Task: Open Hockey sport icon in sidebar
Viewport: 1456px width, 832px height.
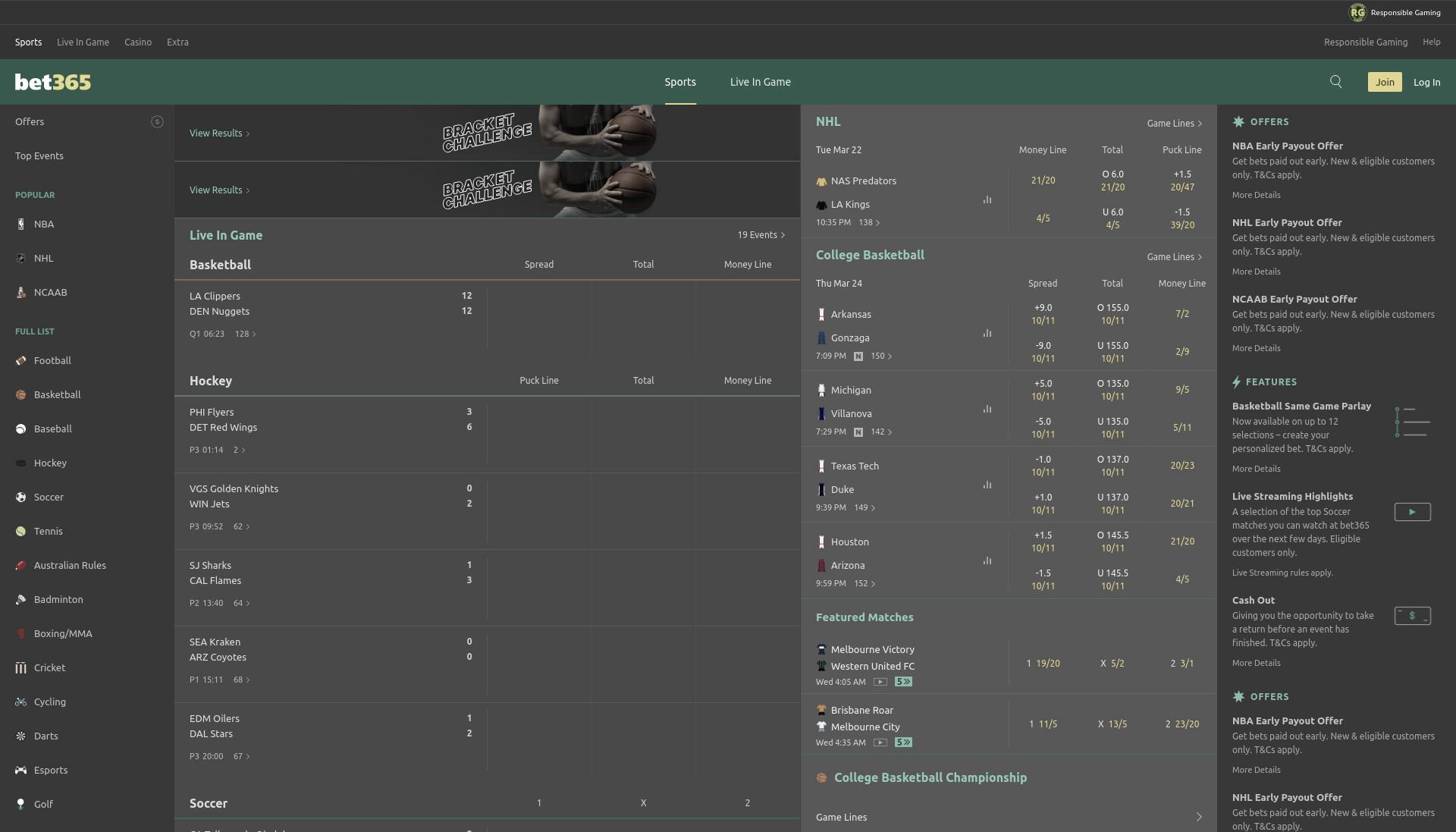Action: (x=21, y=463)
